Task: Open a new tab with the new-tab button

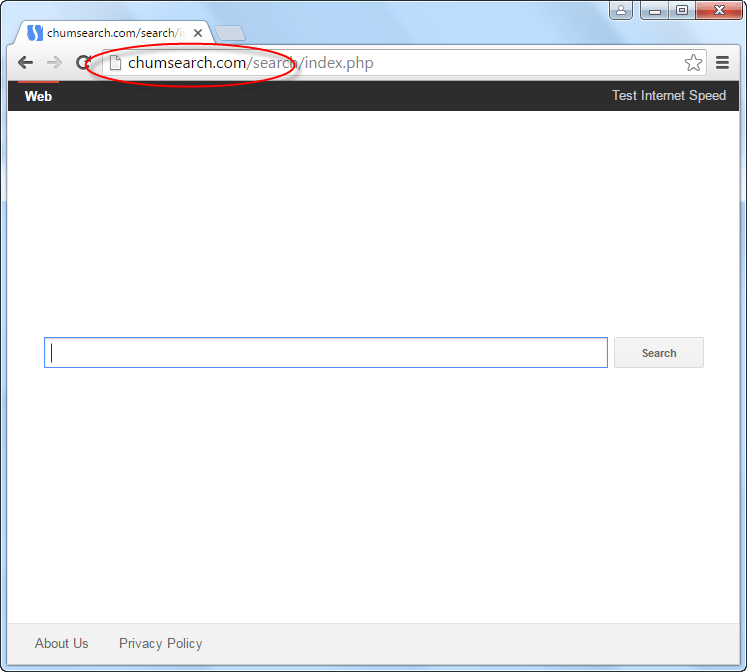Action: point(230,33)
